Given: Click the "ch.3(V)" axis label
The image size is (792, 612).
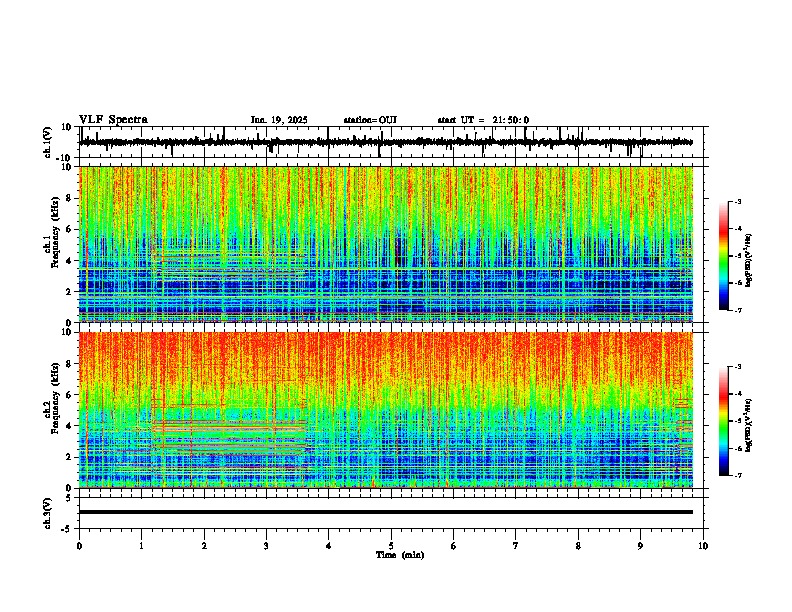Looking at the screenshot, I should pyautogui.click(x=48, y=513).
